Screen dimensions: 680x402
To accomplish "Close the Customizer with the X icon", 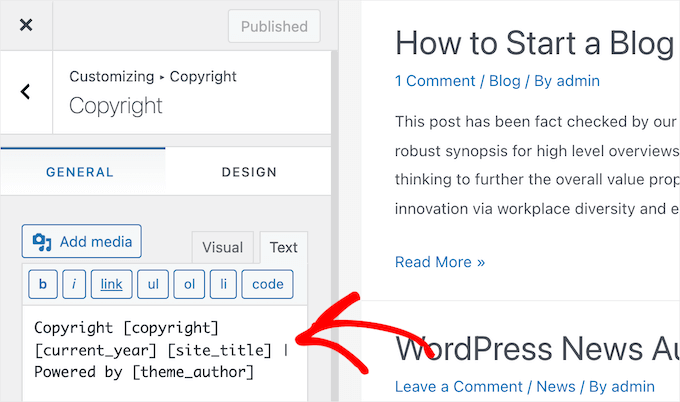I will 26,25.
